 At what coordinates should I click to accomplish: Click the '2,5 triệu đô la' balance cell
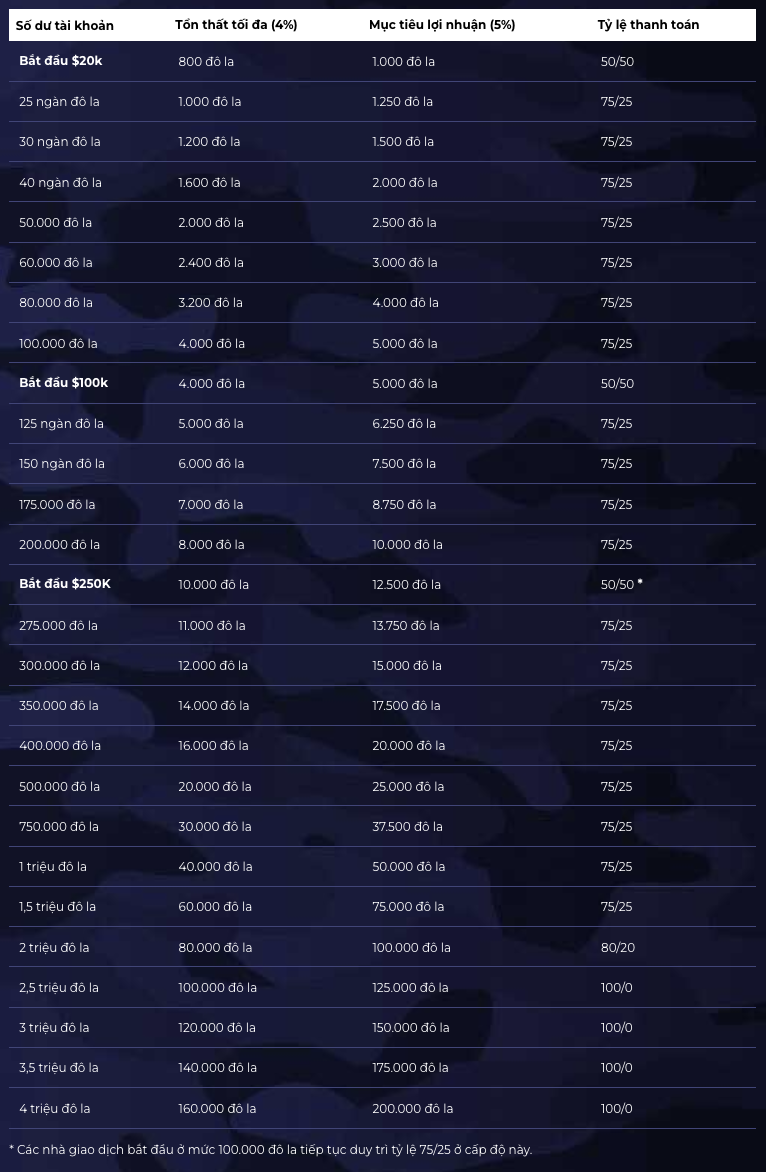click(x=59, y=988)
